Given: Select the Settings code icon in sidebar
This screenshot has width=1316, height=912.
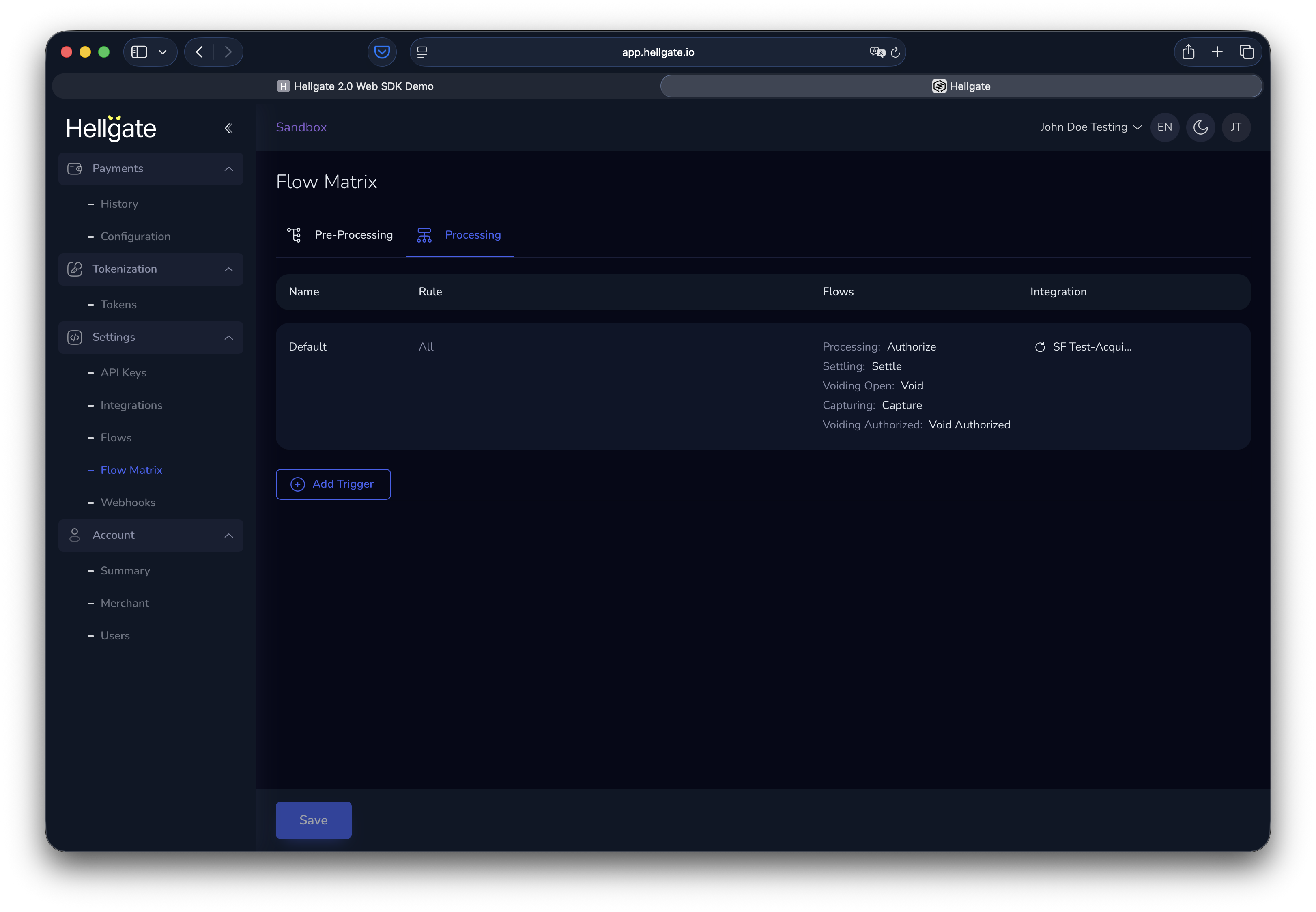Looking at the screenshot, I should click(75, 337).
